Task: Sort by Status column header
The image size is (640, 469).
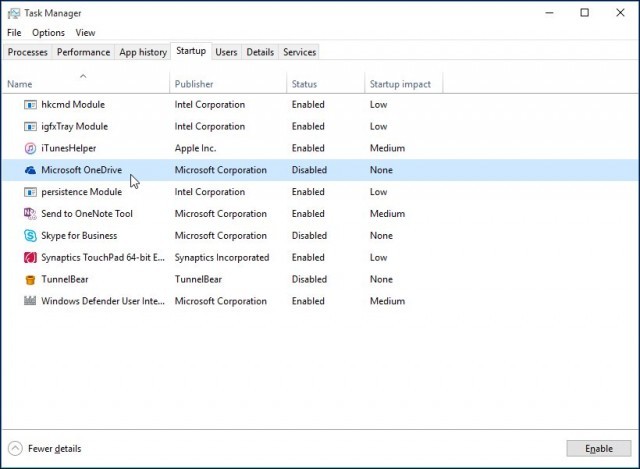Action: tap(304, 84)
